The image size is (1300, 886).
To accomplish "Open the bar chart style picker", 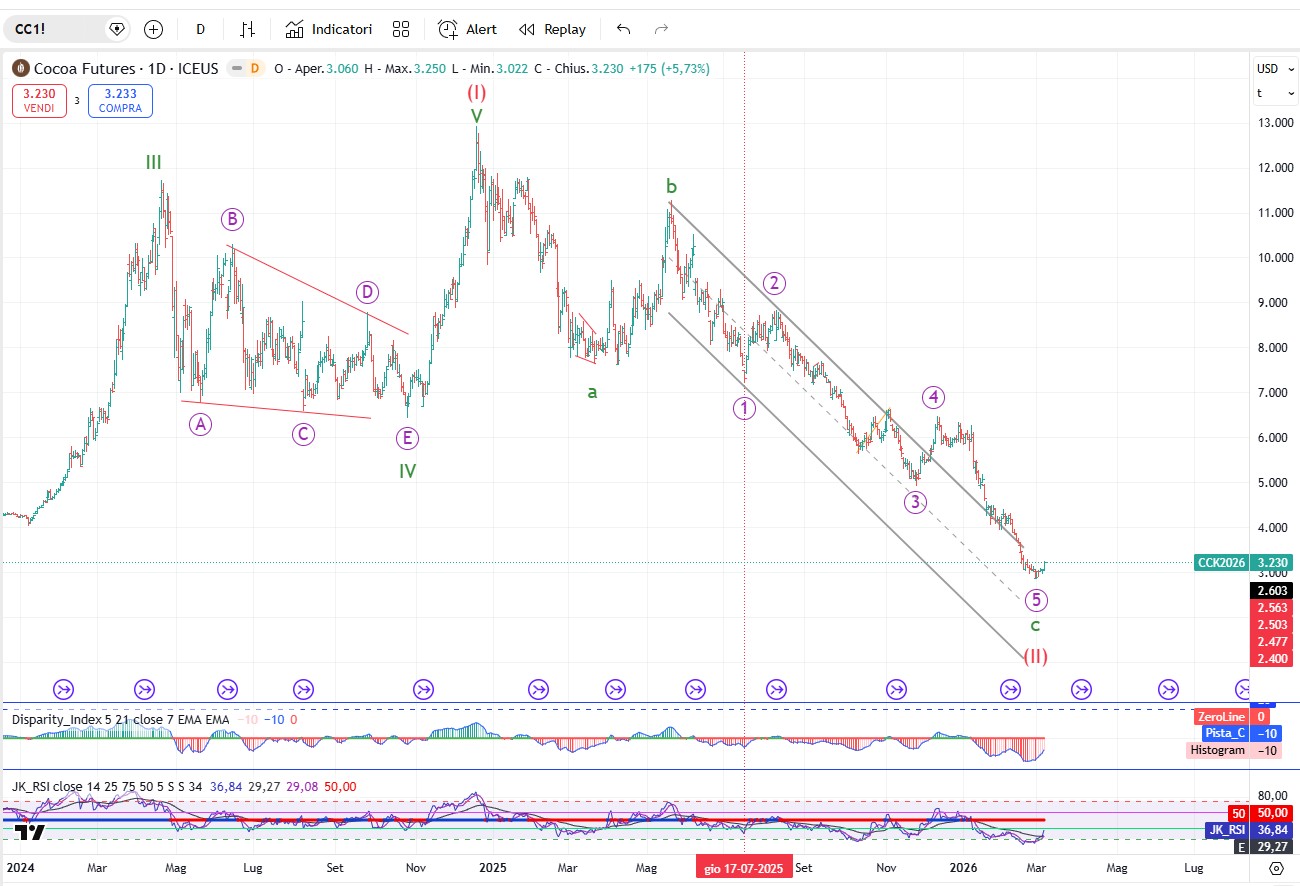I will 247,29.
